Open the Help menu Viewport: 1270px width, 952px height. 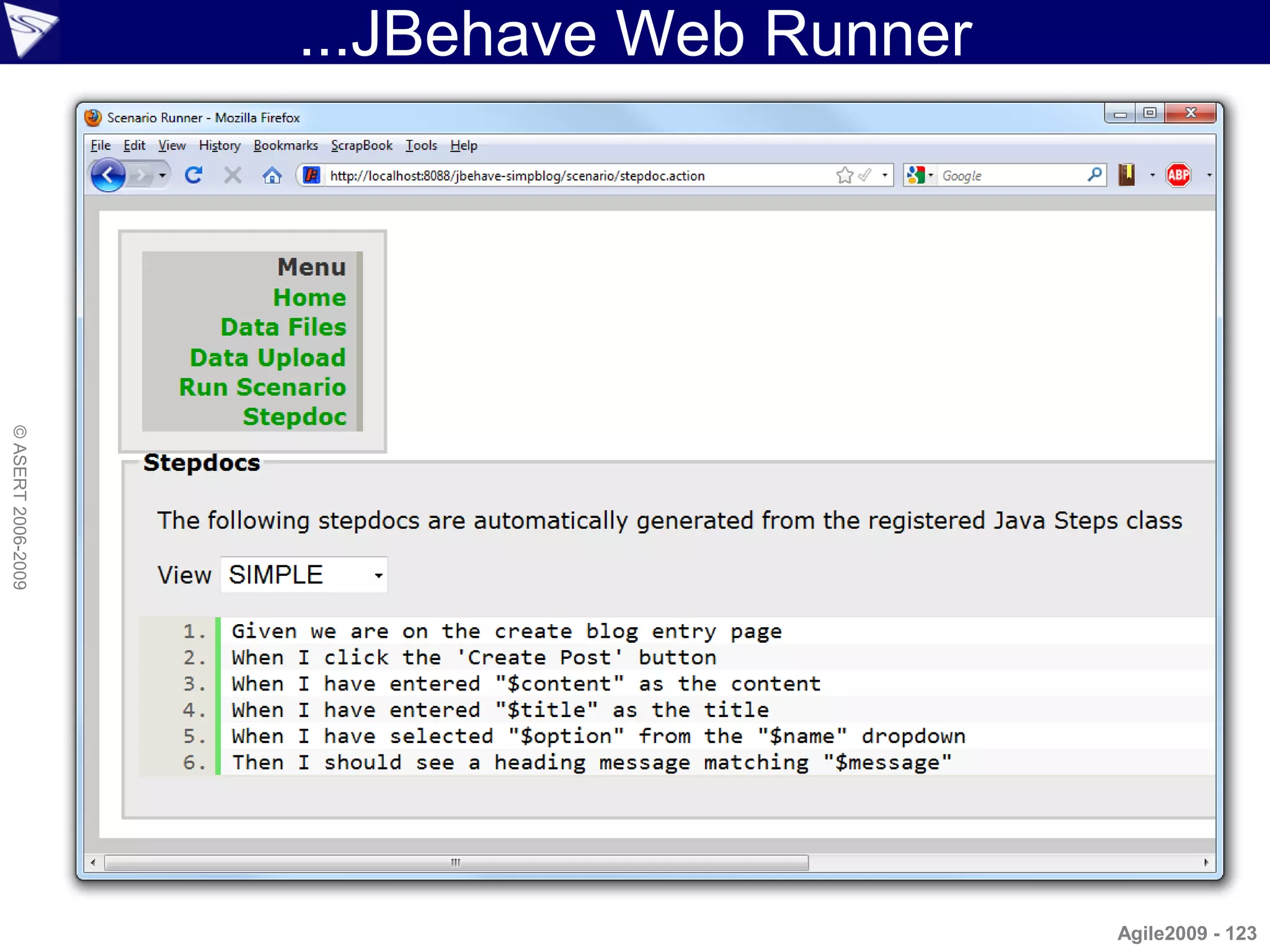(464, 145)
